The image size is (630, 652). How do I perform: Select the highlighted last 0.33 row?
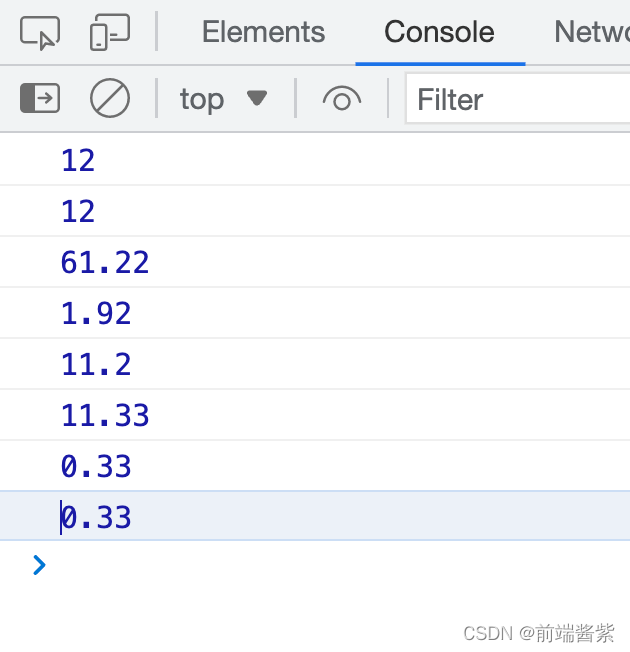[96, 517]
